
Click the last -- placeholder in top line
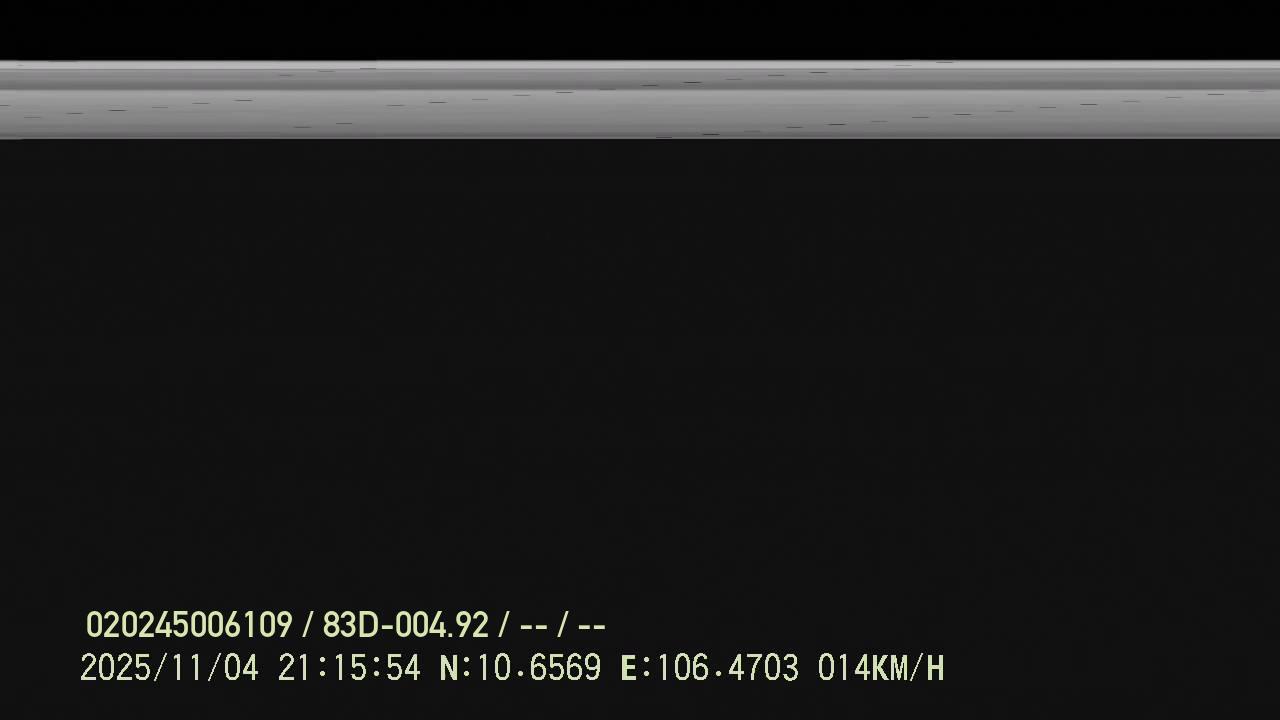click(x=592, y=627)
